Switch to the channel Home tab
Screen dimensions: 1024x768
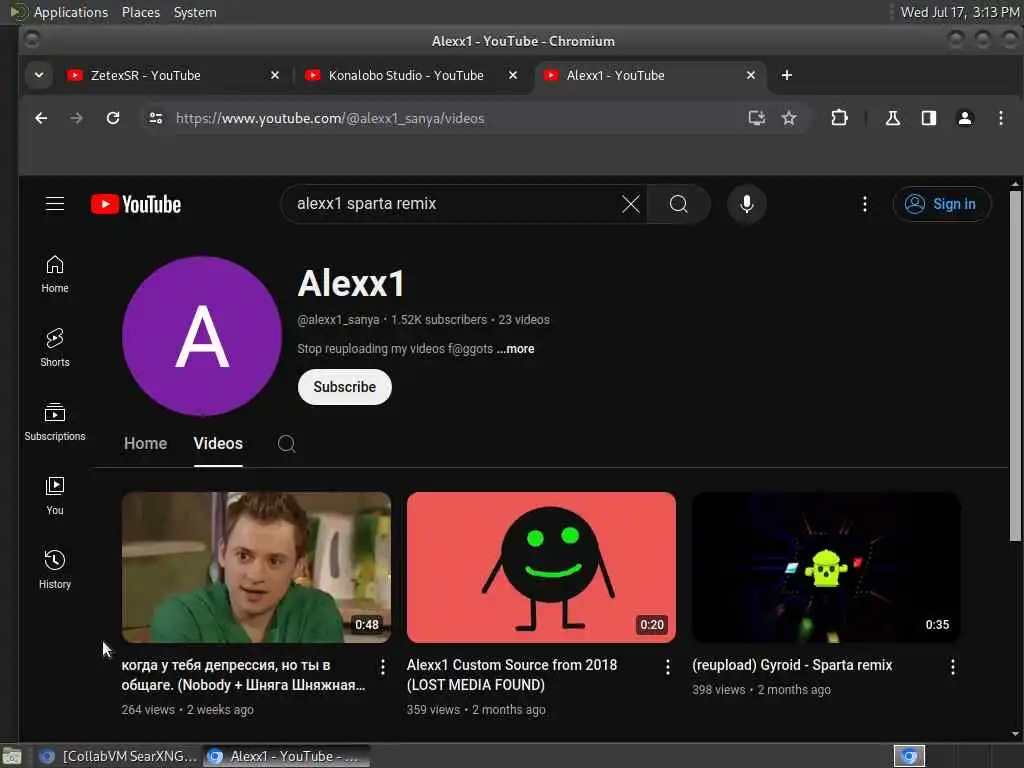146,443
